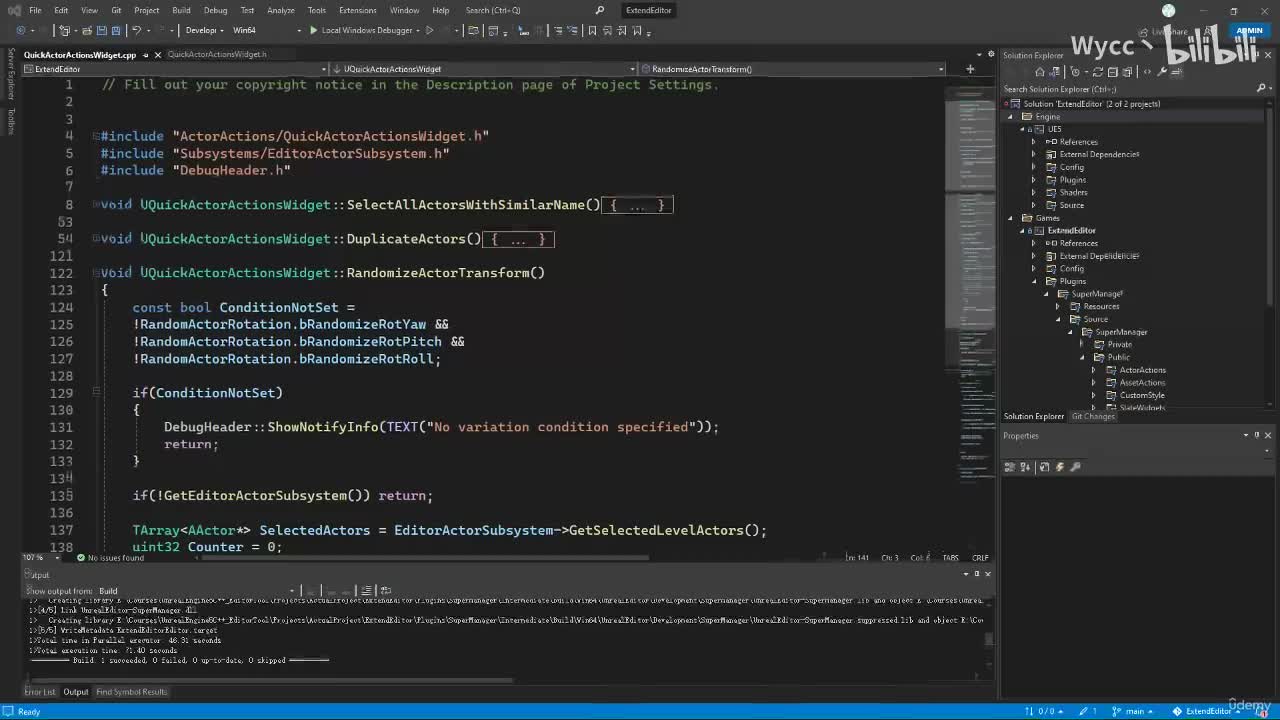Switch to the Git Changes tab

(1093, 416)
